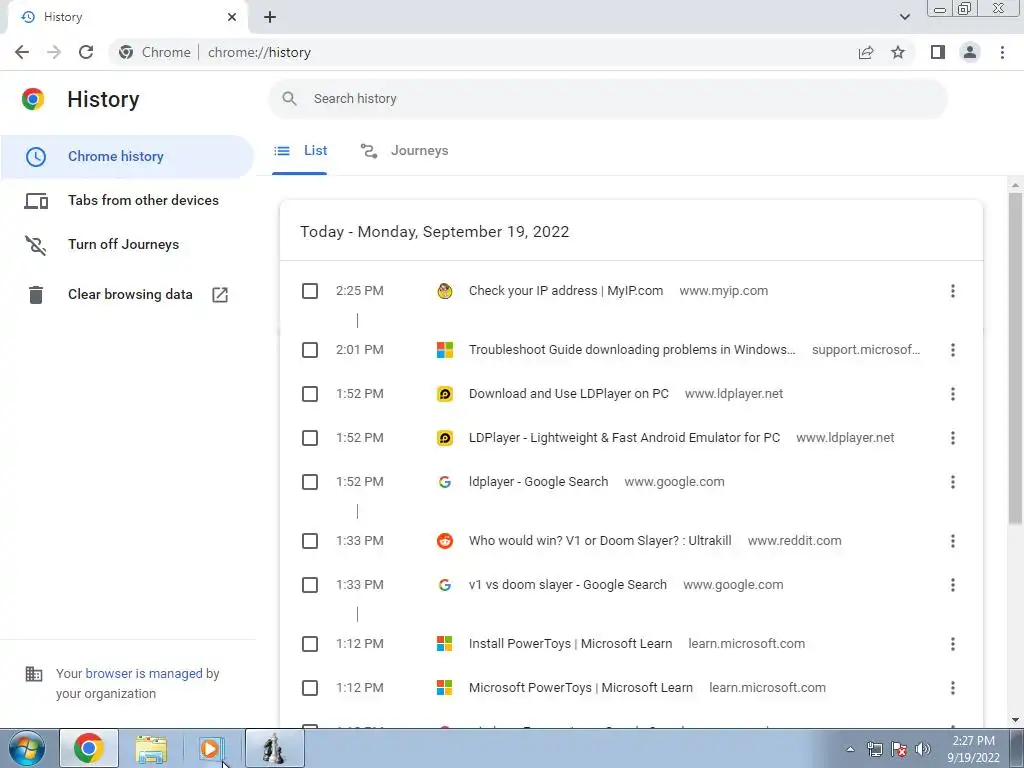This screenshot has height=768, width=1024.
Task: Open Windows Media Player from taskbar
Action: (211, 749)
